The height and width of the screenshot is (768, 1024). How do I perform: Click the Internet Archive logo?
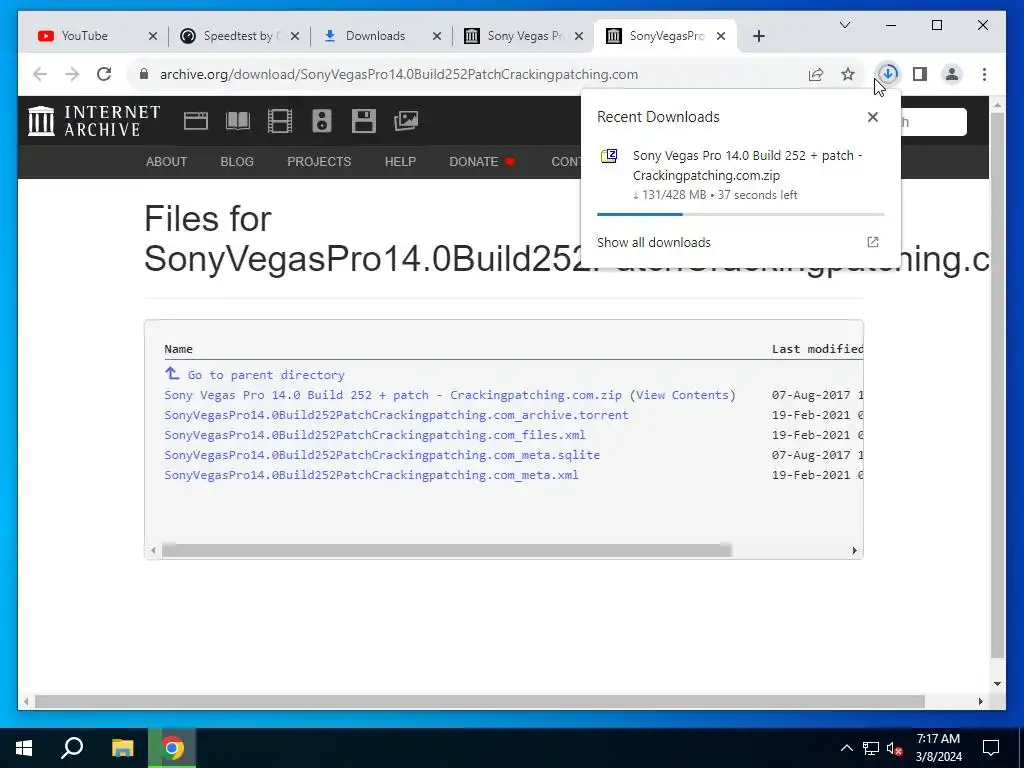[94, 121]
